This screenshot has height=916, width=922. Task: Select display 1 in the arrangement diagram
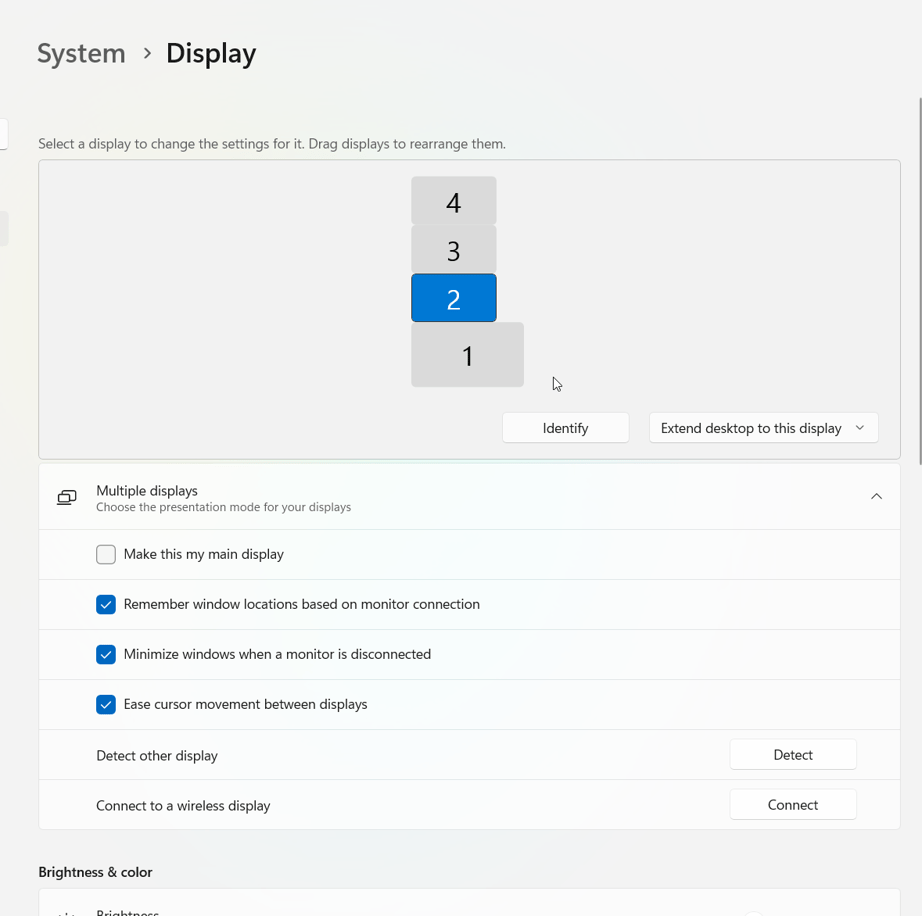[467, 354]
